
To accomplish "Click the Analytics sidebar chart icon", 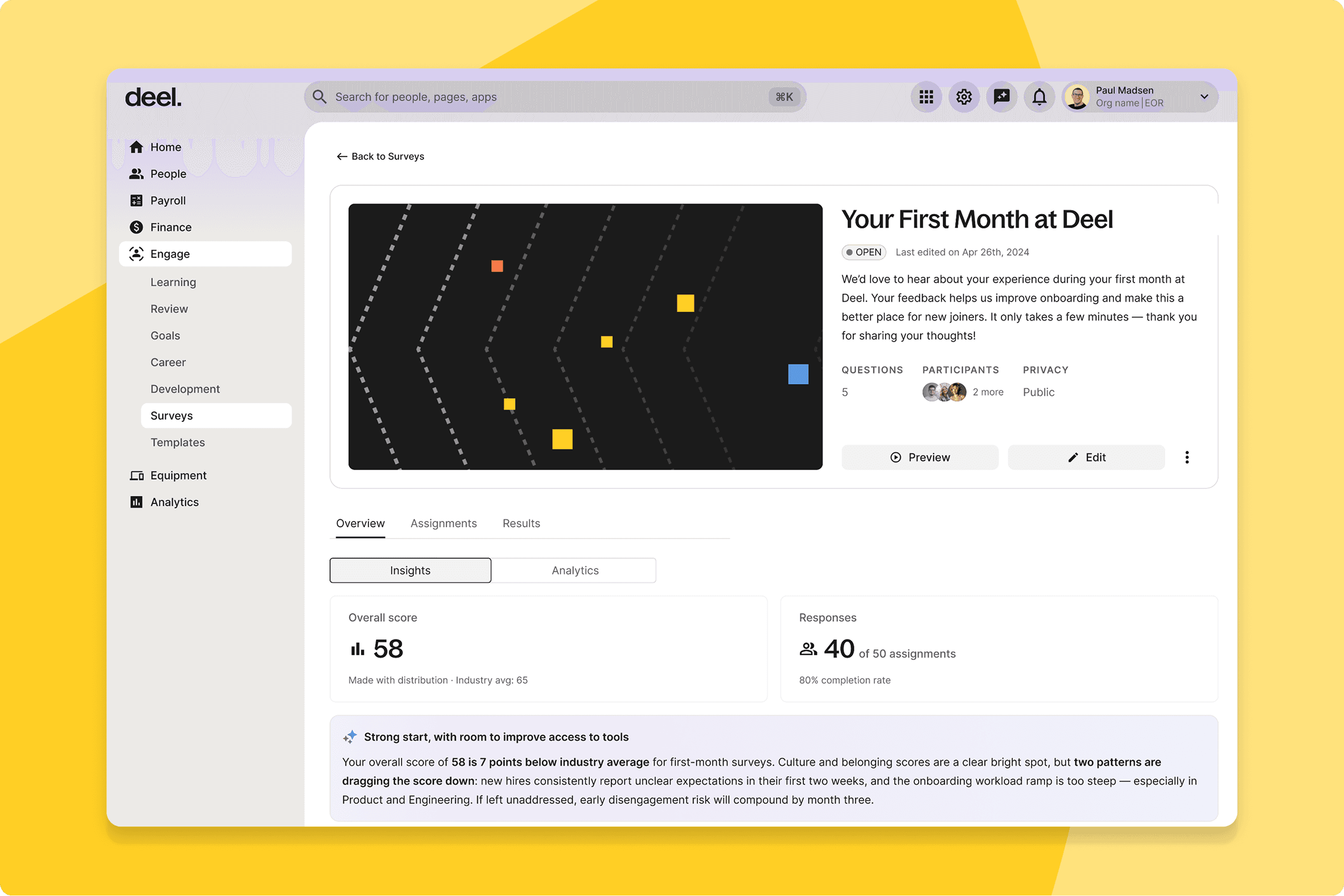I will tap(136, 502).
